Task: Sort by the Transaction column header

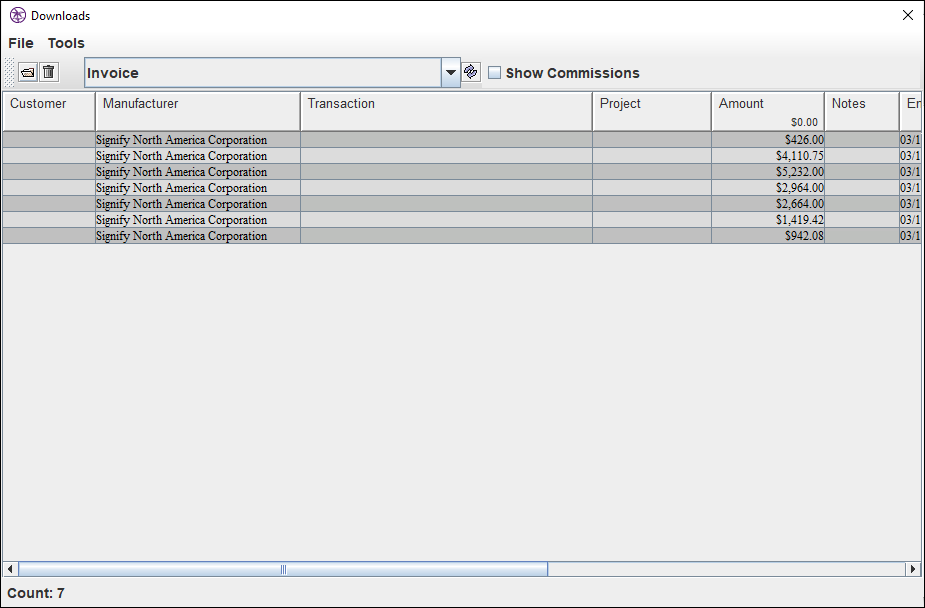Action: pos(447,111)
